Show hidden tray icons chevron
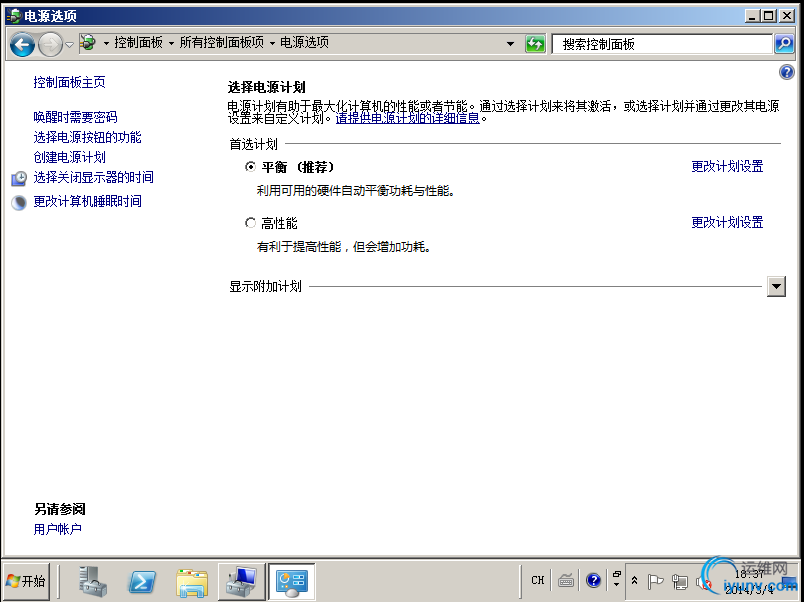The image size is (804, 602). coord(634,581)
